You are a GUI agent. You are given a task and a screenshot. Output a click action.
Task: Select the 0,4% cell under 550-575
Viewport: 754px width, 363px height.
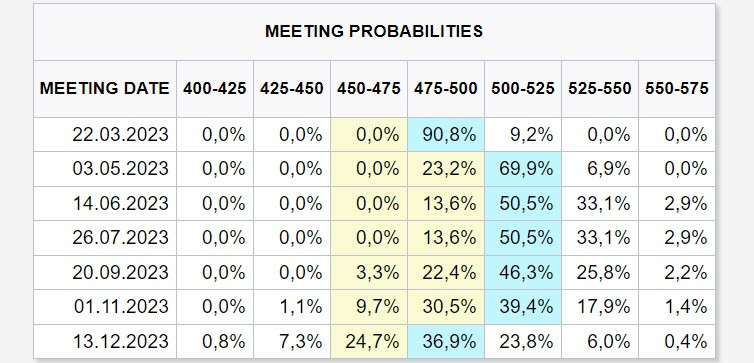[x=677, y=342]
